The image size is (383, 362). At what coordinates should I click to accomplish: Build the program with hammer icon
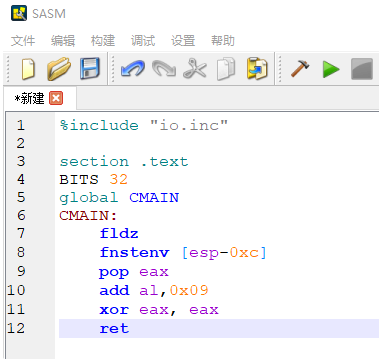[x=300, y=69]
